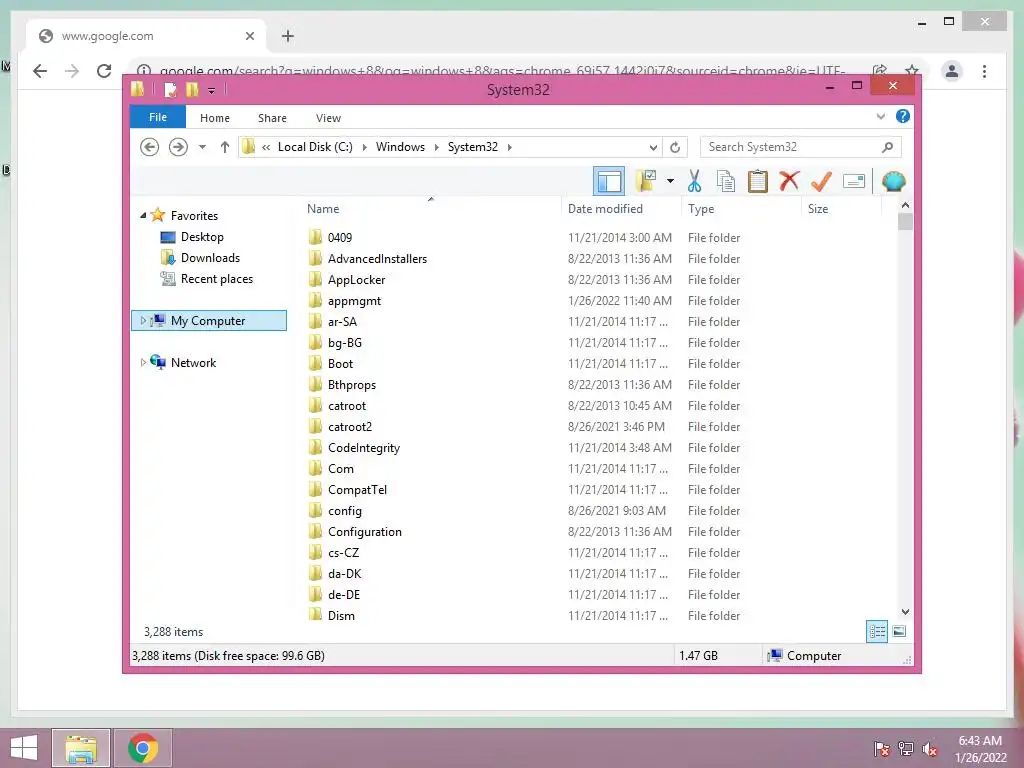Click Local Disk (C:) in address bar
Viewport: 1024px width, 768px height.
[x=315, y=147]
